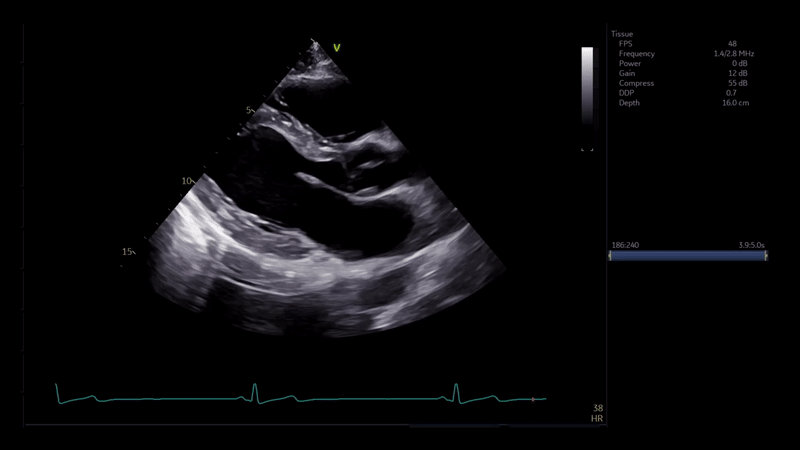Click the 10 cm depth scale marker
Image resolution: width=800 pixels, height=450 pixels.
coord(187,181)
